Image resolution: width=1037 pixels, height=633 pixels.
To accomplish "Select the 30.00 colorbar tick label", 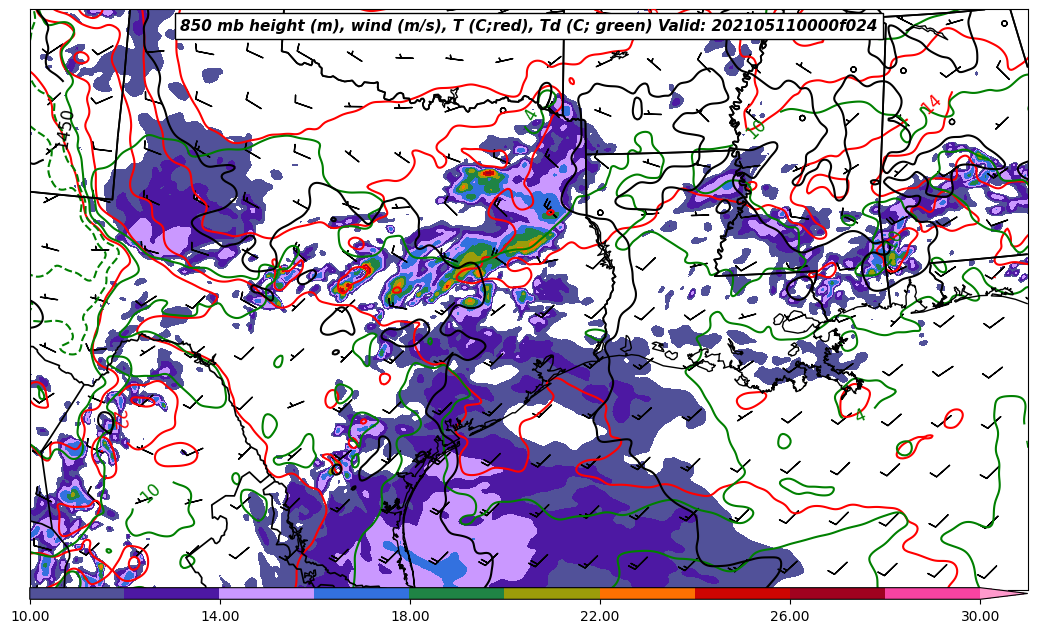I will tap(980, 616).
